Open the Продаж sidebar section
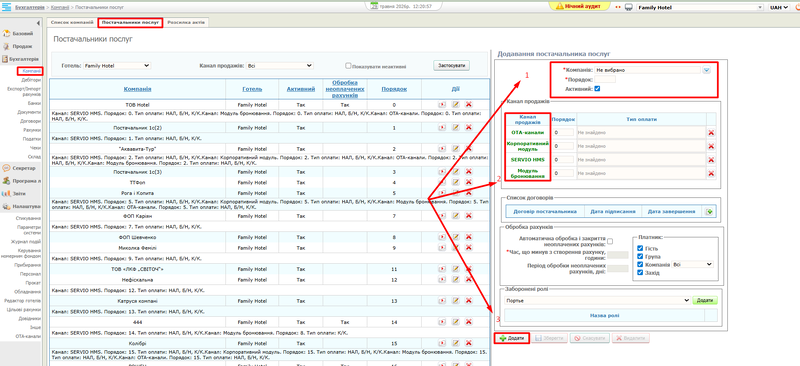Image resolution: width=800 pixels, height=366 pixels. click(x=21, y=46)
